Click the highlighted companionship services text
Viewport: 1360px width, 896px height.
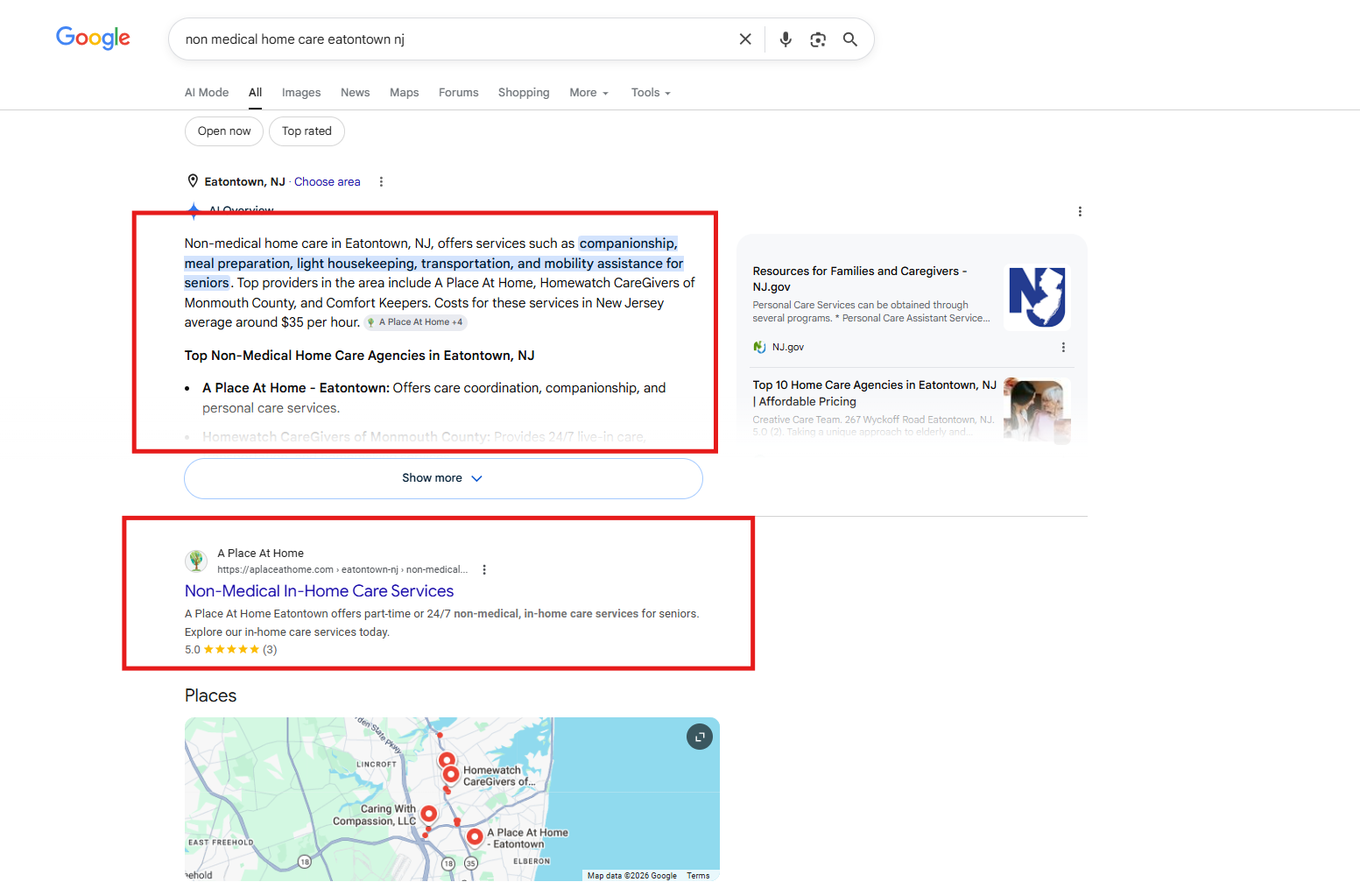(434, 263)
